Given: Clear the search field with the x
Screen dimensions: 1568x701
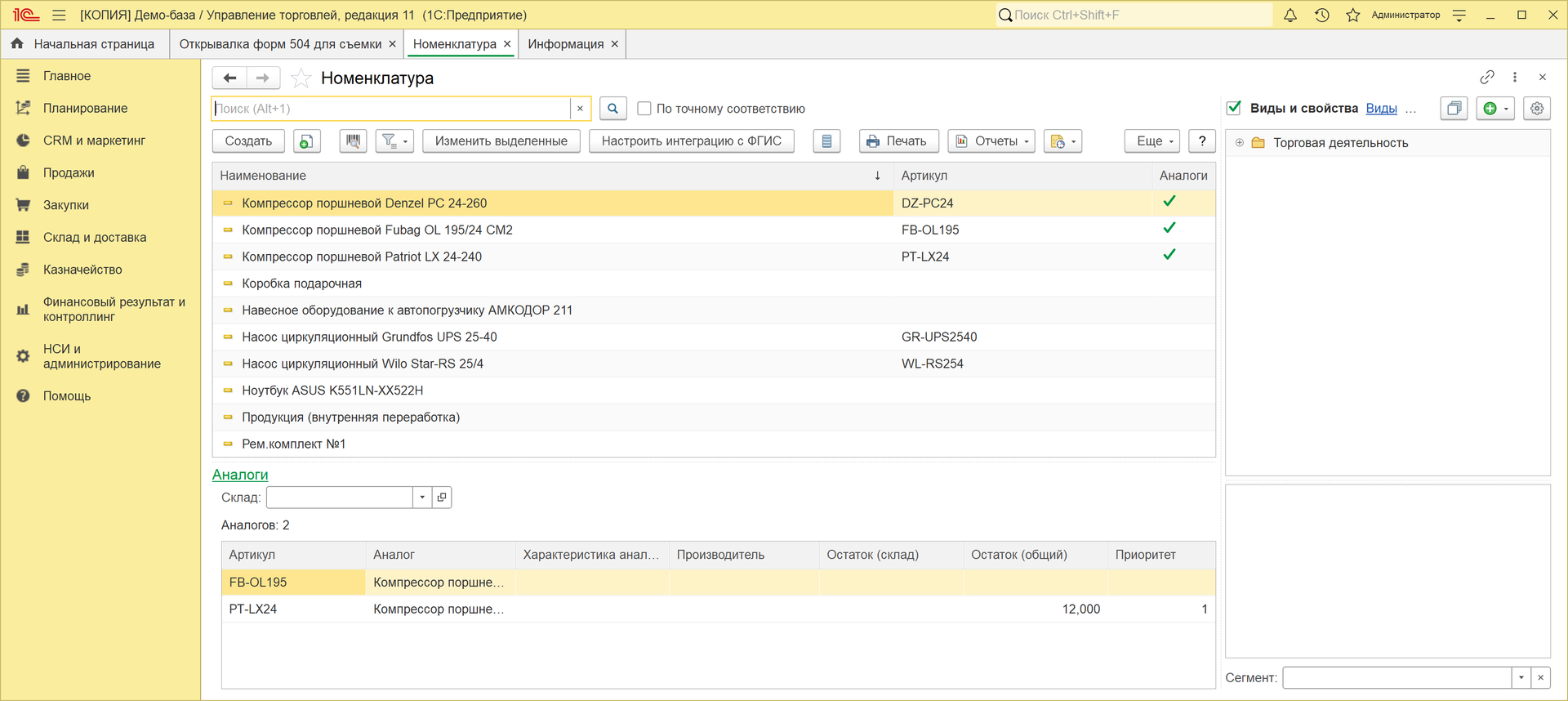Looking at the screenshot, I should (580, 109).
